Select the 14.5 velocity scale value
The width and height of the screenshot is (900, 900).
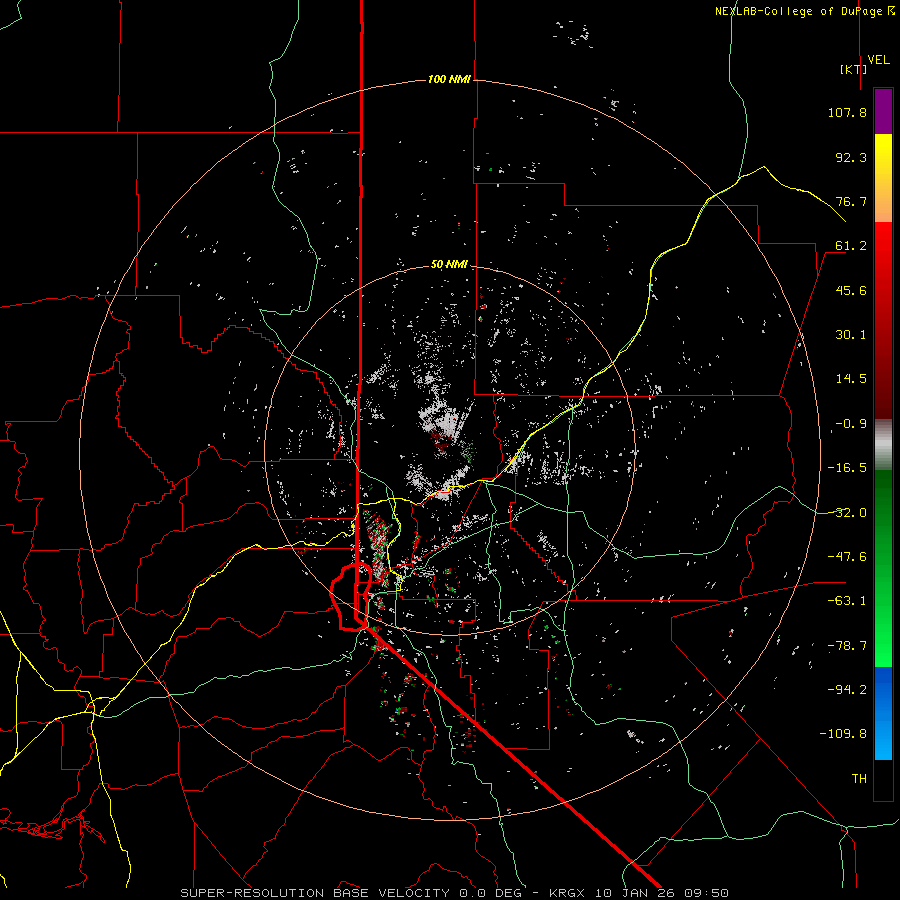(x=851, y=379)
